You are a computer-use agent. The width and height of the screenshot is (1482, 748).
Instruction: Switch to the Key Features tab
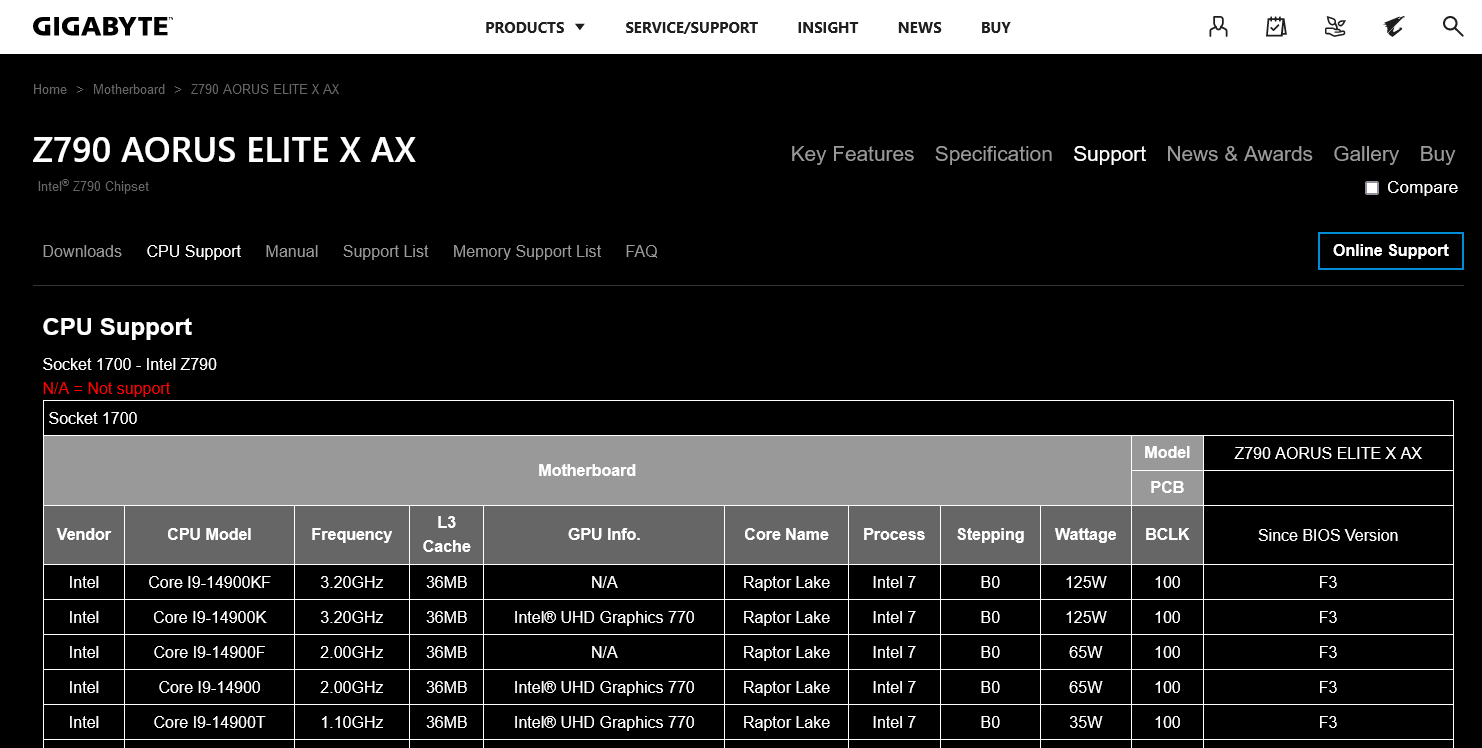point(852,154)
